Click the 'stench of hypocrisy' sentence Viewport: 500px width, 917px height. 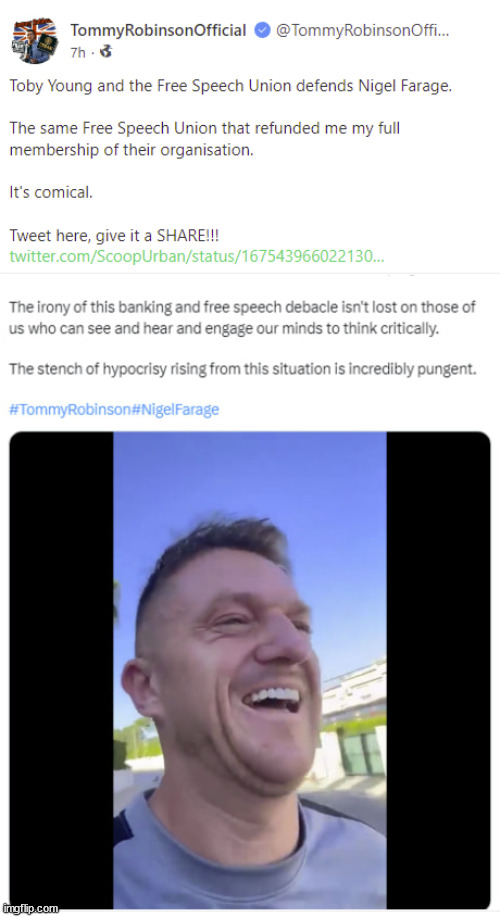(242, 370)
